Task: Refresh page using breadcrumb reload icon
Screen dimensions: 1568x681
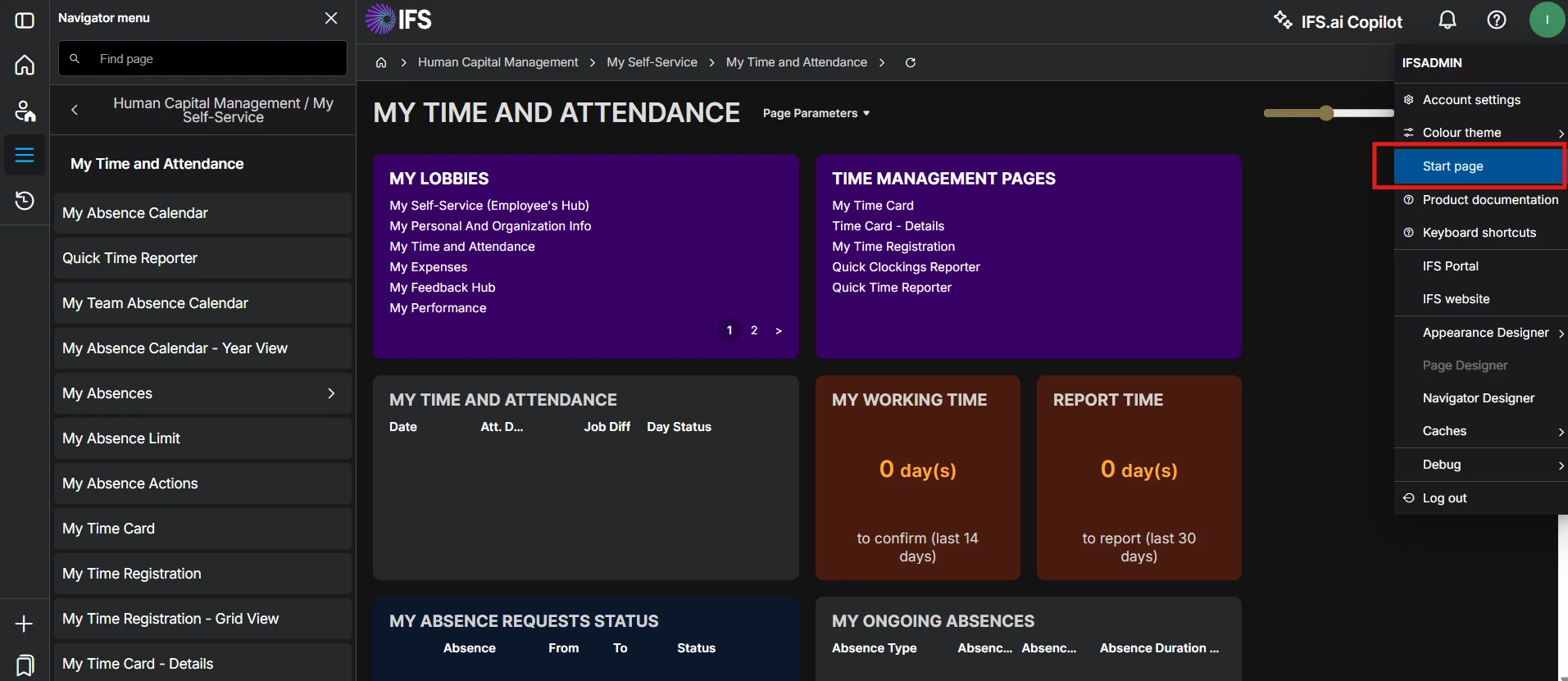Action: point(910,63)
